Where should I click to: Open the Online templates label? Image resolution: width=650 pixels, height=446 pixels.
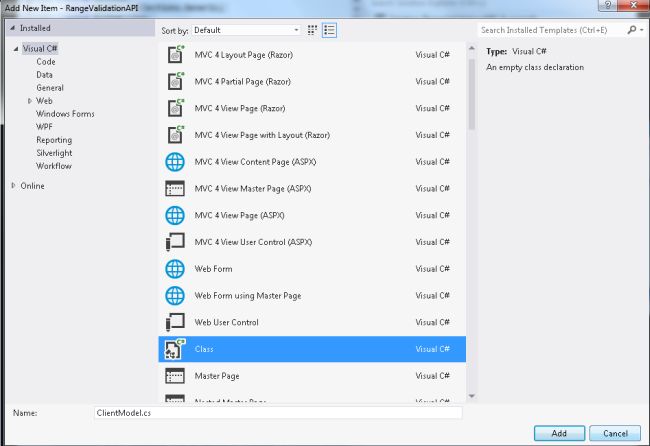click(32, 186)
